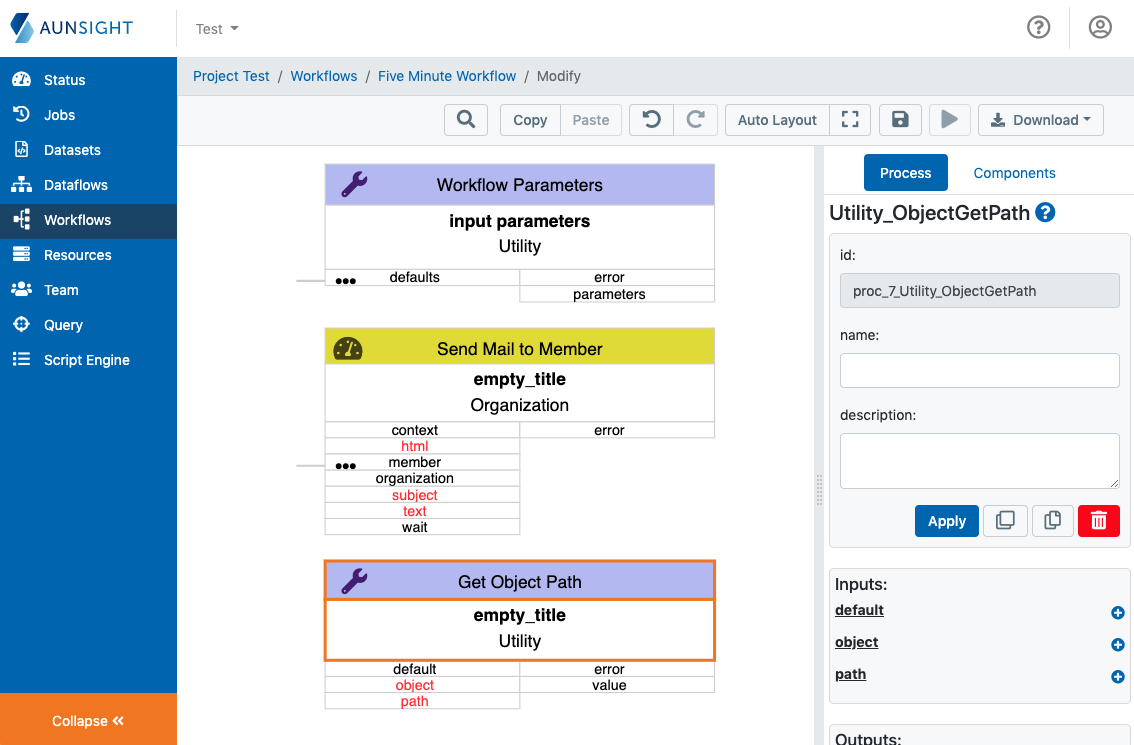Open the user account icon

1100,28
